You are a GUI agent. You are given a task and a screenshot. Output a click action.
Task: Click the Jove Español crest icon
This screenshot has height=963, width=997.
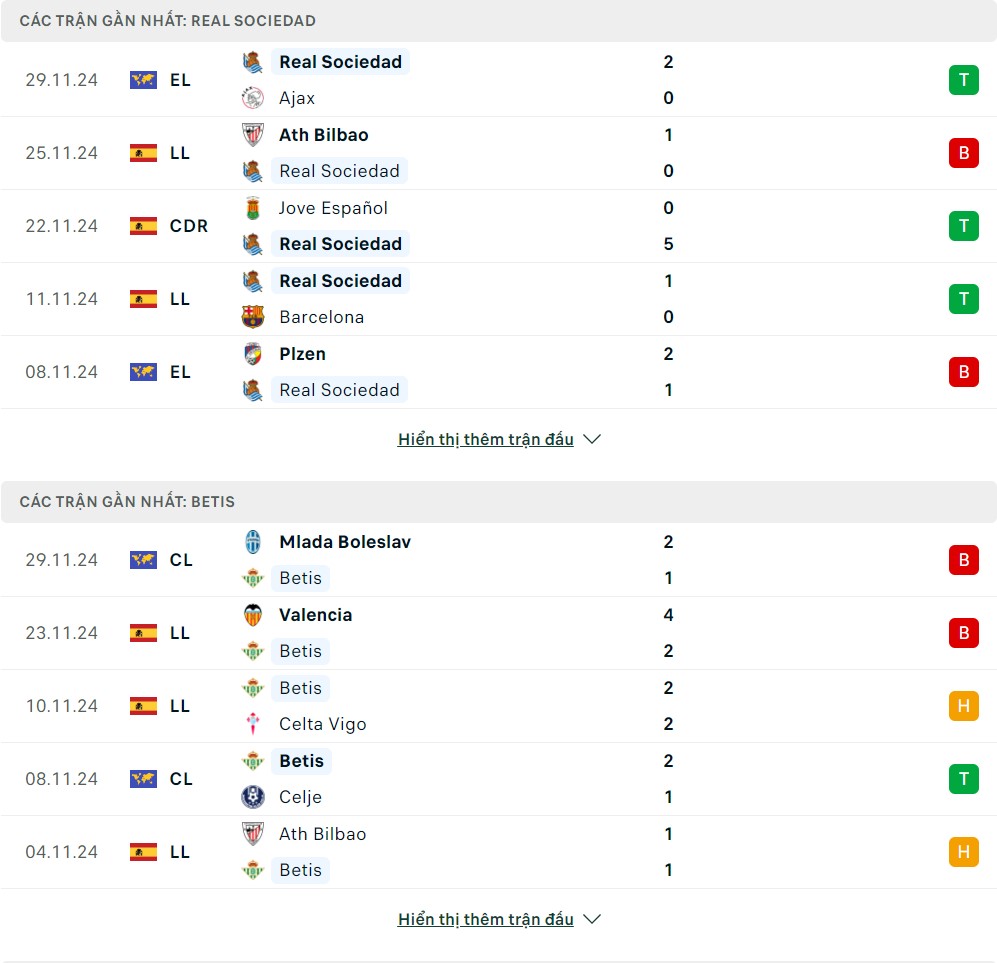pos(253,208)
